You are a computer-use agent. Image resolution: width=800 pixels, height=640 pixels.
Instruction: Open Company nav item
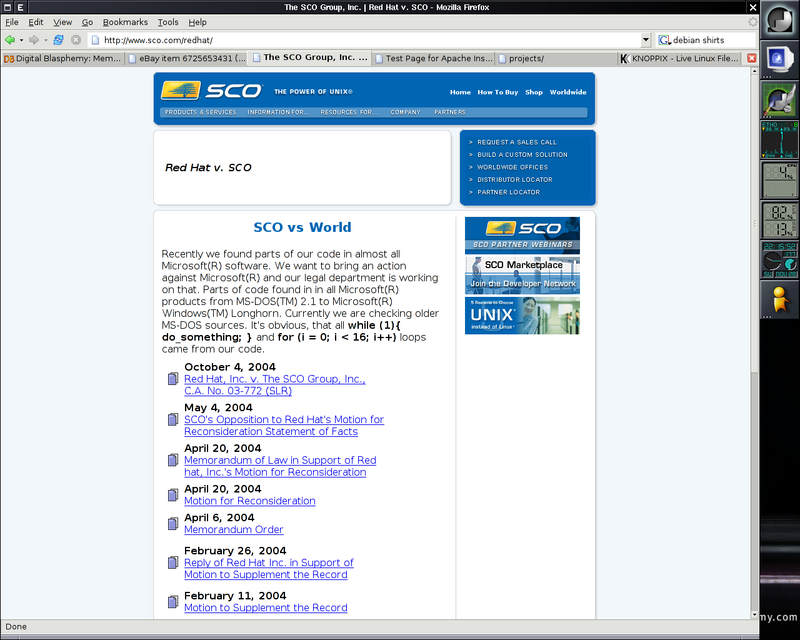[406, 112]
